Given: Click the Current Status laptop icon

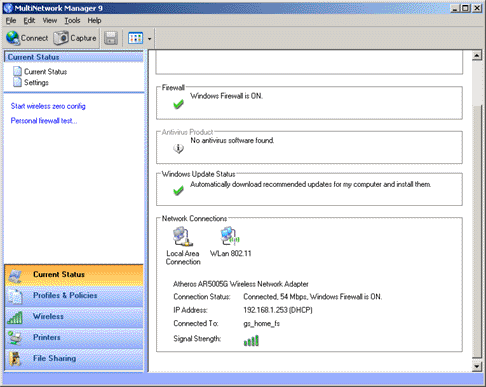Looking at the screenshot, I should point(15,276).
